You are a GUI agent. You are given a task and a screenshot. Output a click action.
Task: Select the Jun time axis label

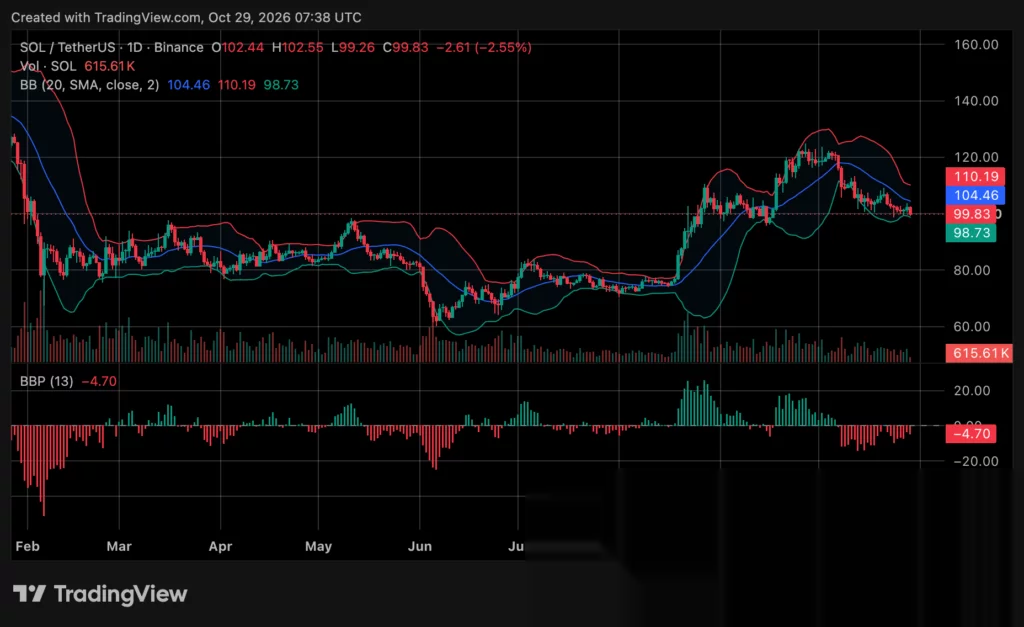[419, 546]
